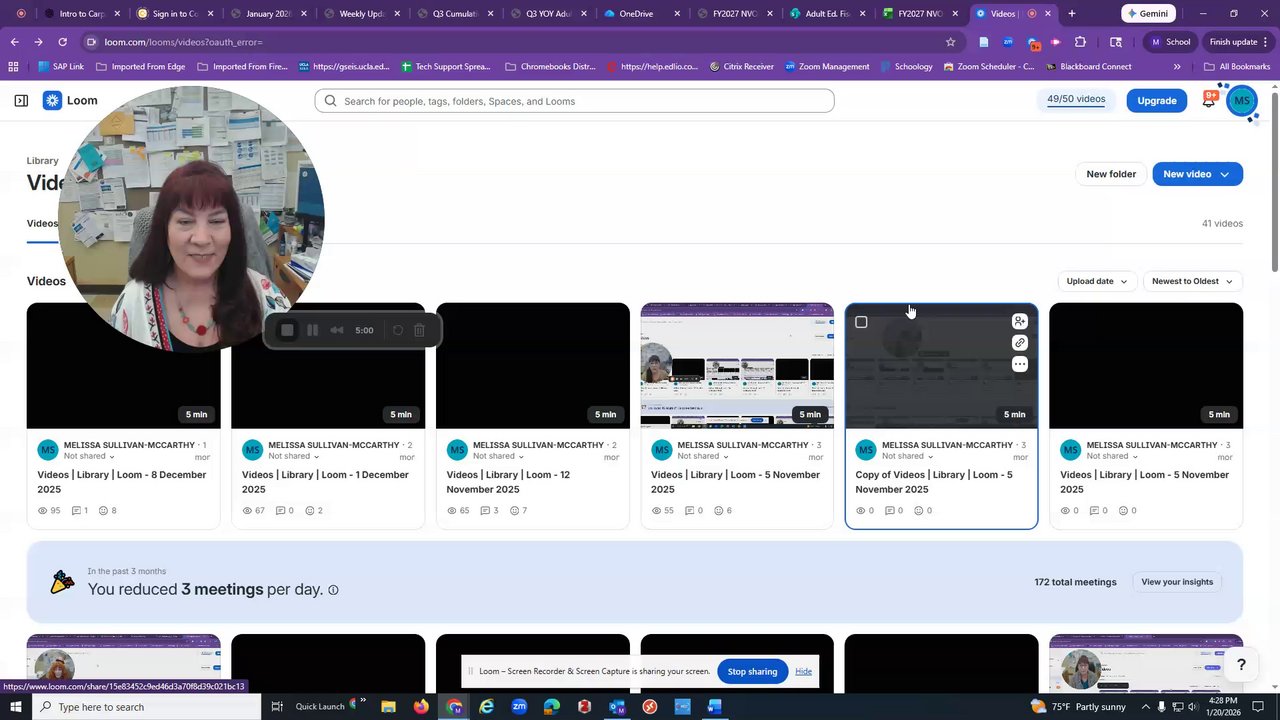
Task: Click the 49/50 videos counter
Action: pos(1076,99)
